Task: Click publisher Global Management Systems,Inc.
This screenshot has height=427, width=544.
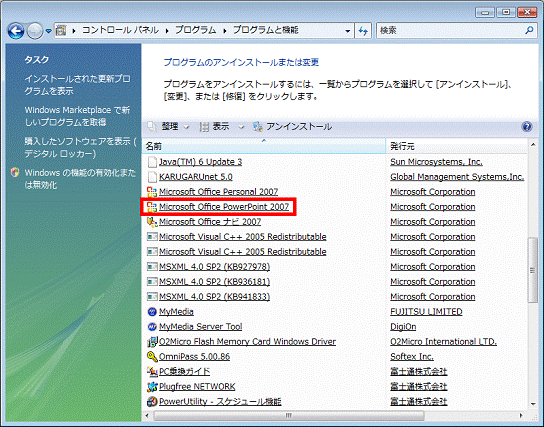Action: tap(457, 177)
